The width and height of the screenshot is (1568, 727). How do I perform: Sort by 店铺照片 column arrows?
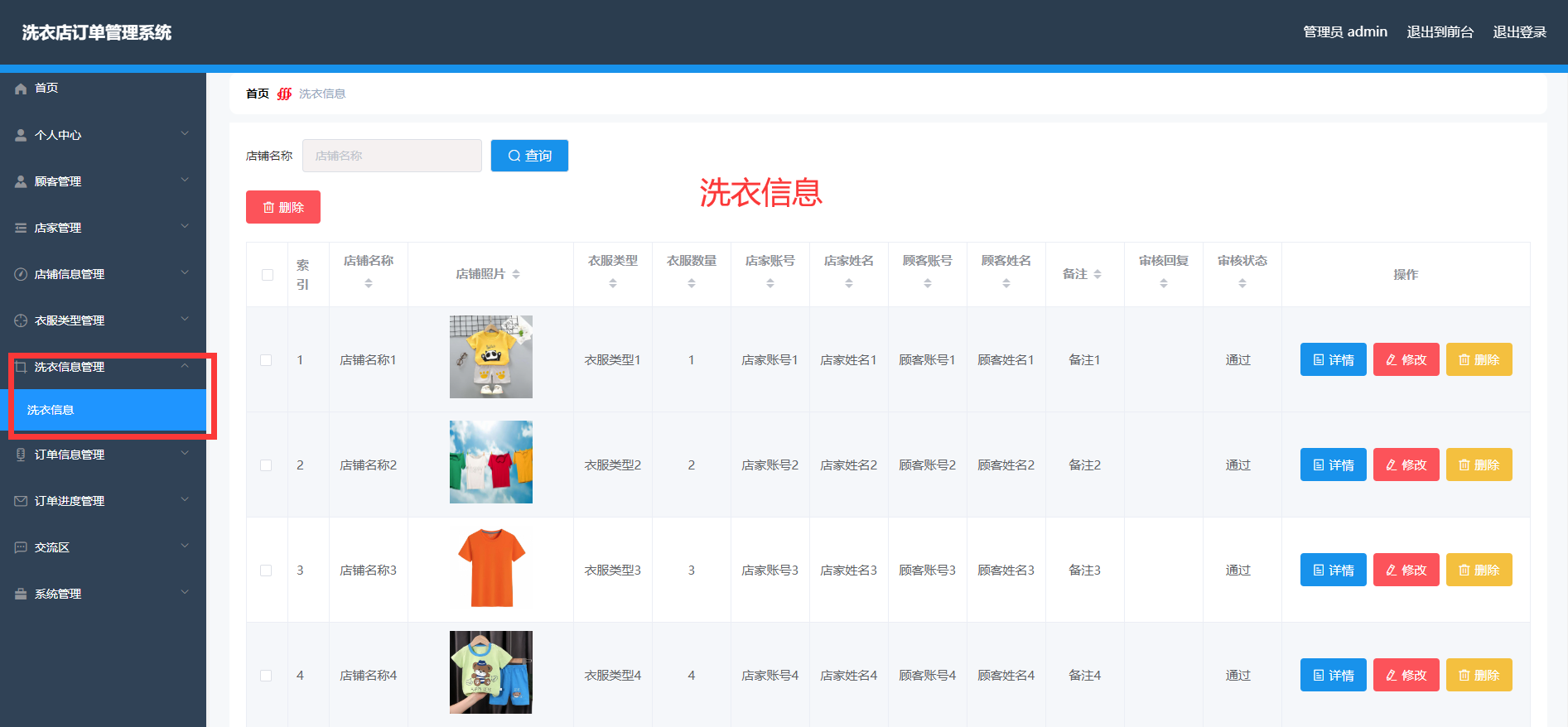click(x=516, y=274)
